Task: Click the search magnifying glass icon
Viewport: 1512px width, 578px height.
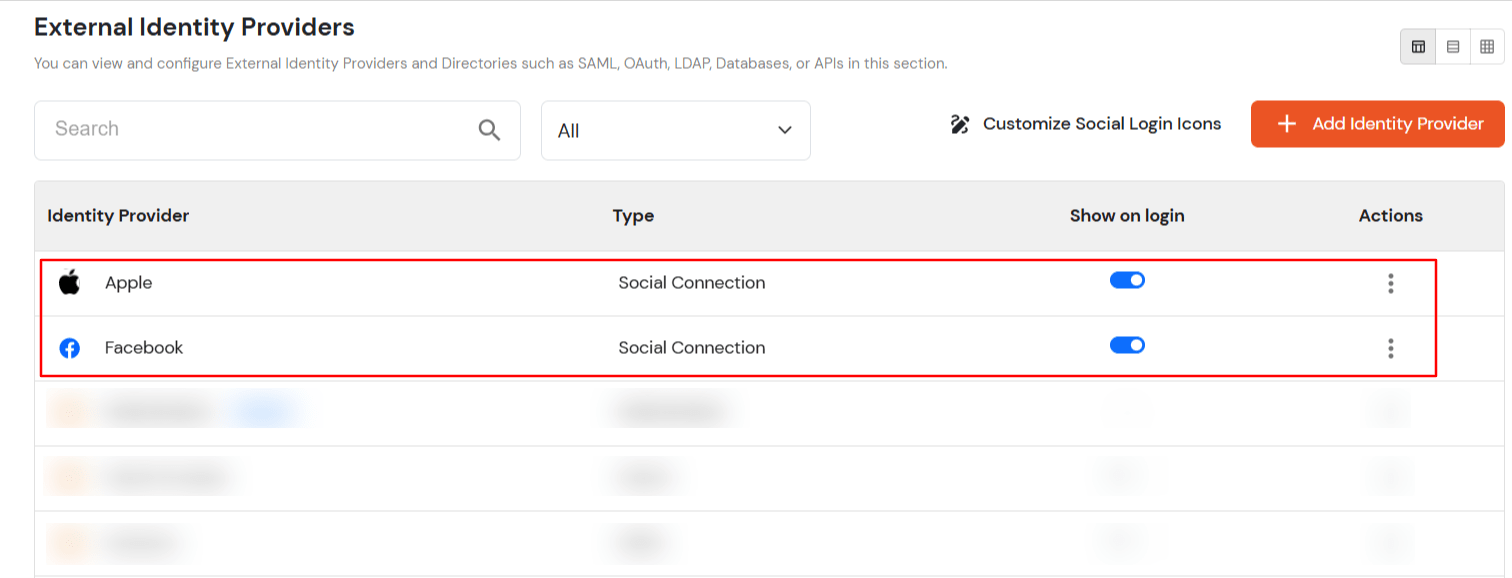Action: [x=489, y=129]
